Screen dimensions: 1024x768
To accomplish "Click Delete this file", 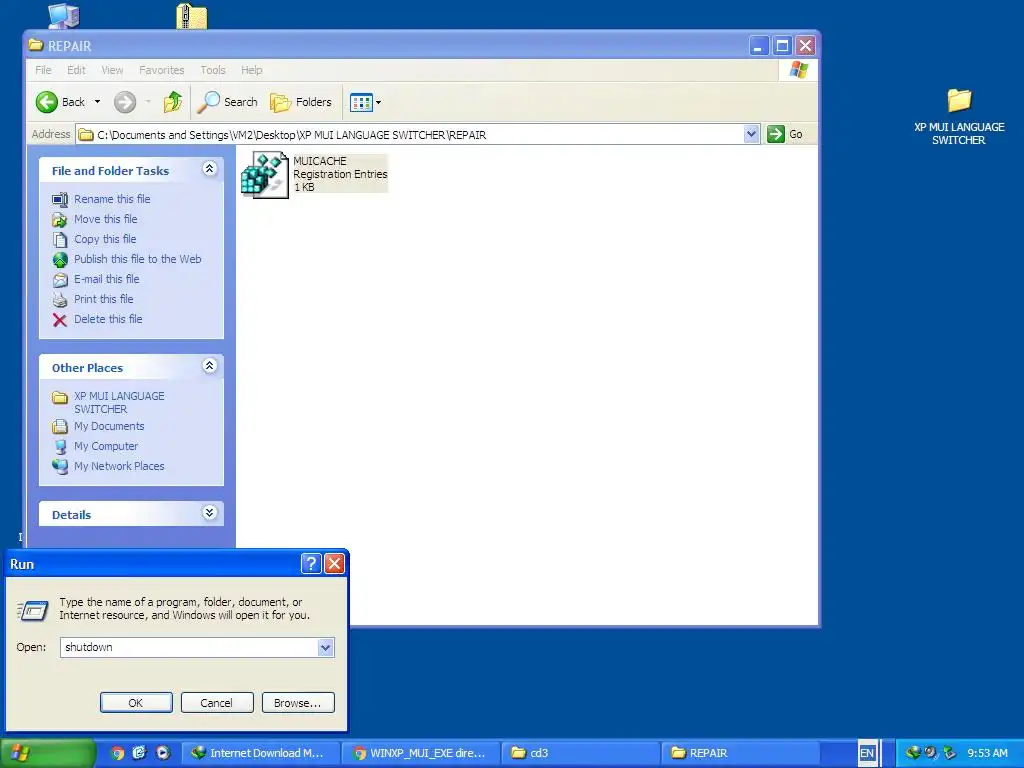I will pos(108,319).
